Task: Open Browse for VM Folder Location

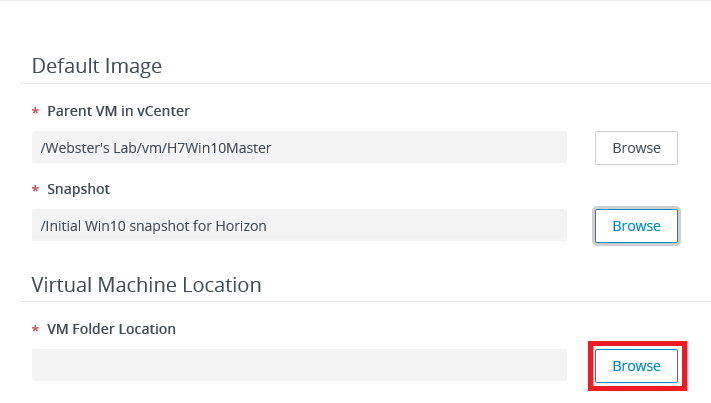Action: (x=636, y=366)
